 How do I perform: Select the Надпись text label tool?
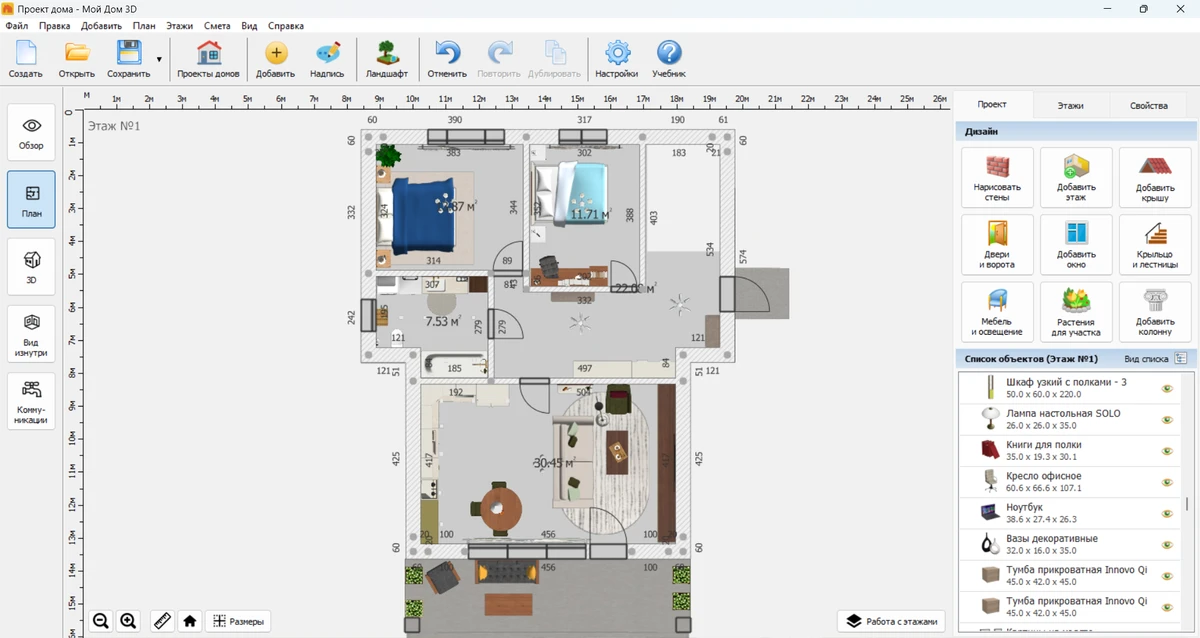(327, 59)
